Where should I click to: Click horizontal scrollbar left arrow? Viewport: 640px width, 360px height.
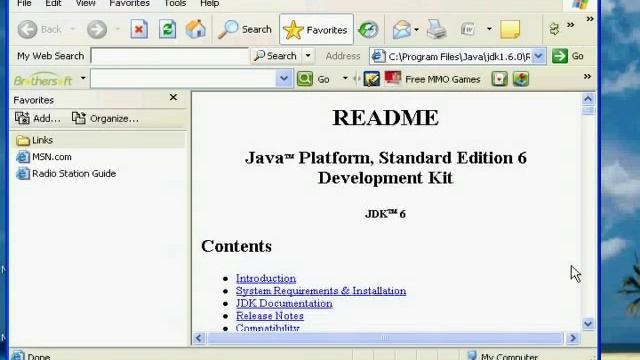click(199, 338)
